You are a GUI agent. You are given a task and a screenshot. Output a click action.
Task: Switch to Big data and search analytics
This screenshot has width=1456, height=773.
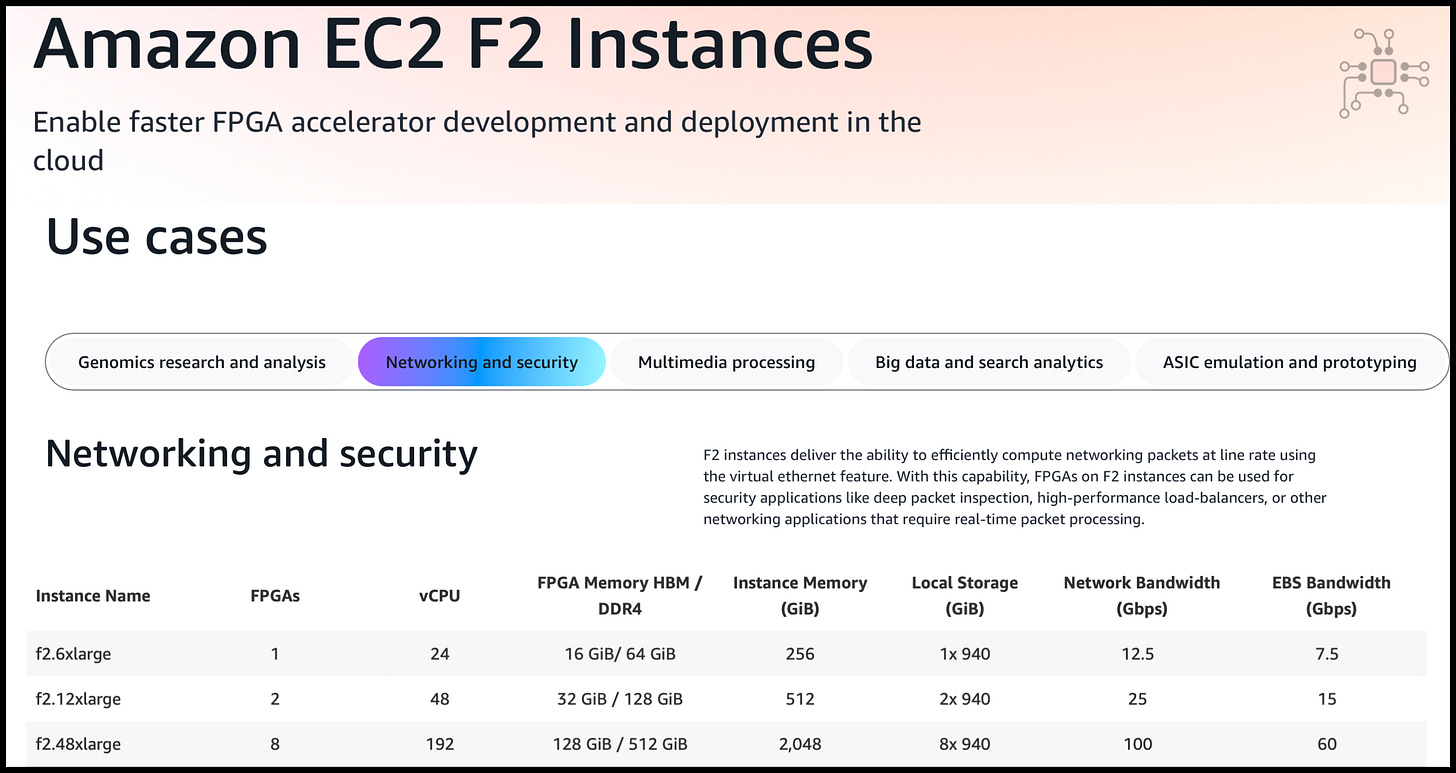[x=989, y=362]
